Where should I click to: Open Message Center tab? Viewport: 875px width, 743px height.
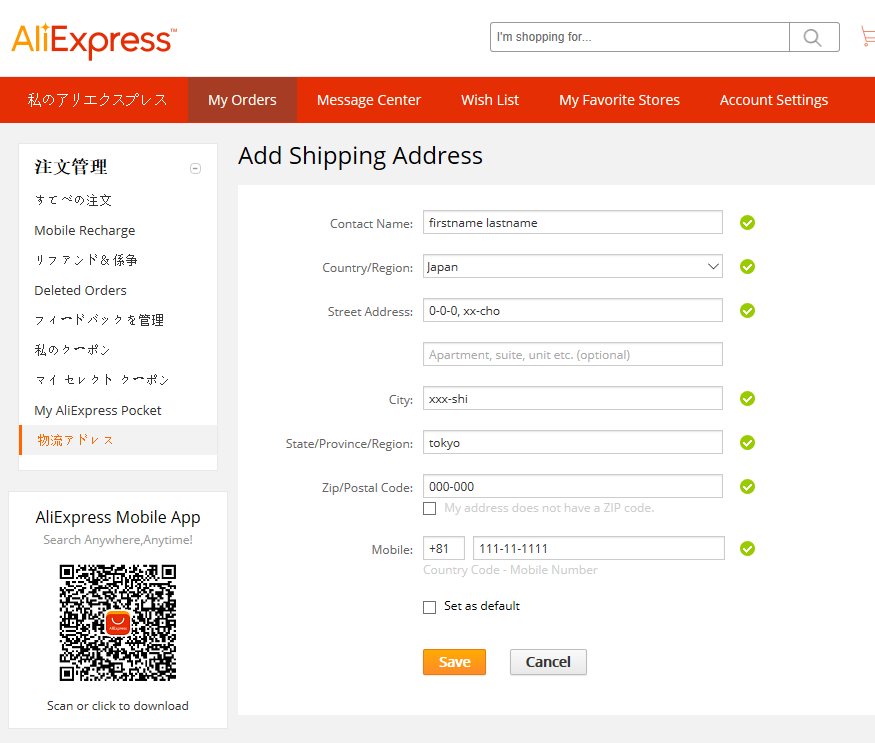pos(369,100)
